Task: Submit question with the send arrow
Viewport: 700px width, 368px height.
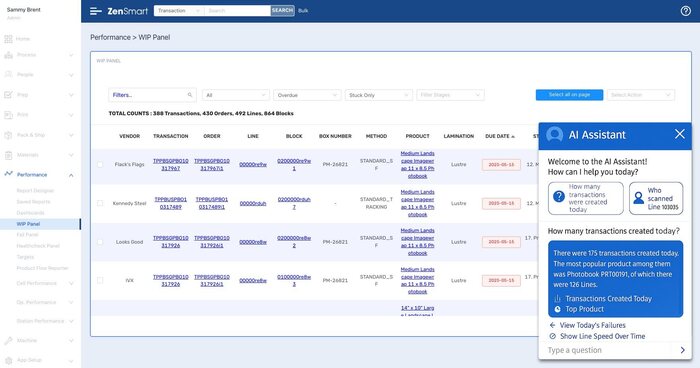Action: pyautogui.click(x=682, y=350)
